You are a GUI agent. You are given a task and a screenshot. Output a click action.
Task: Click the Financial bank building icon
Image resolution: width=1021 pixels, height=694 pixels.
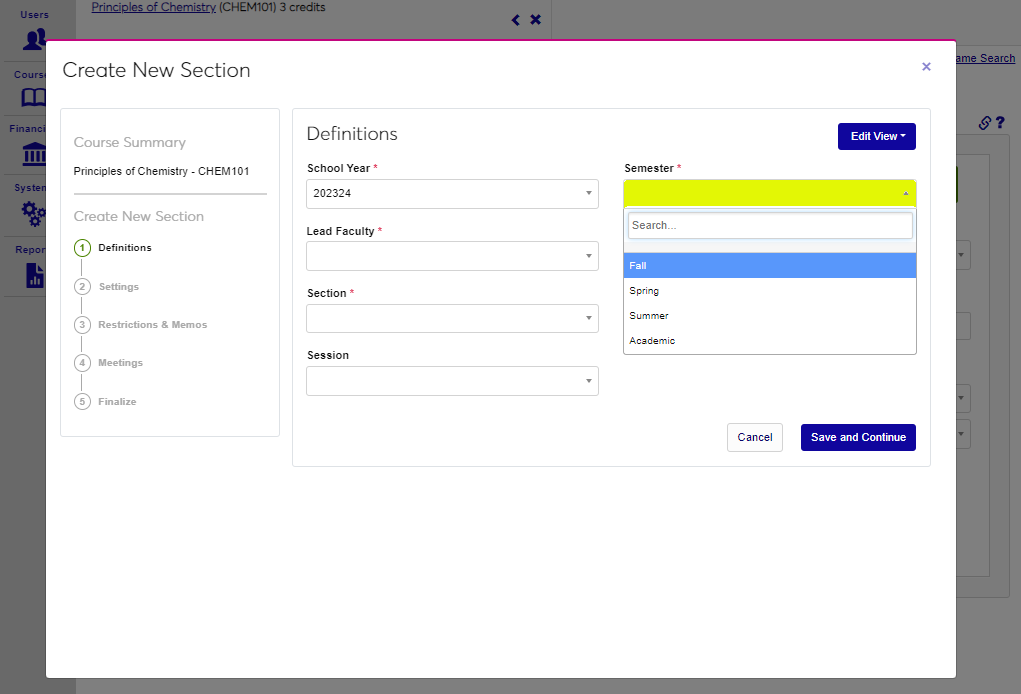[34, 155]
